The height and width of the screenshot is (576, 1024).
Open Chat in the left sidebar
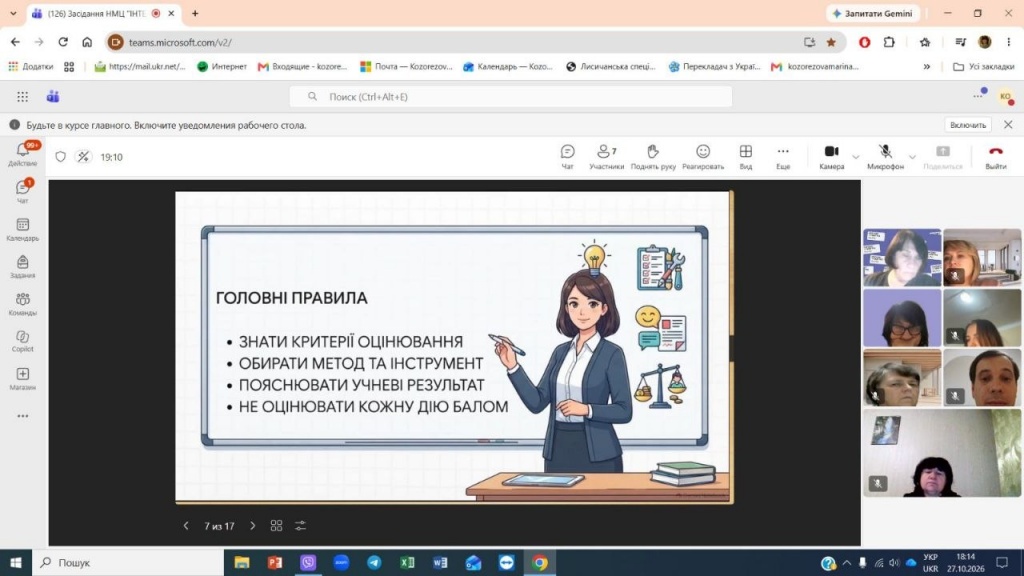pos(23,191)
